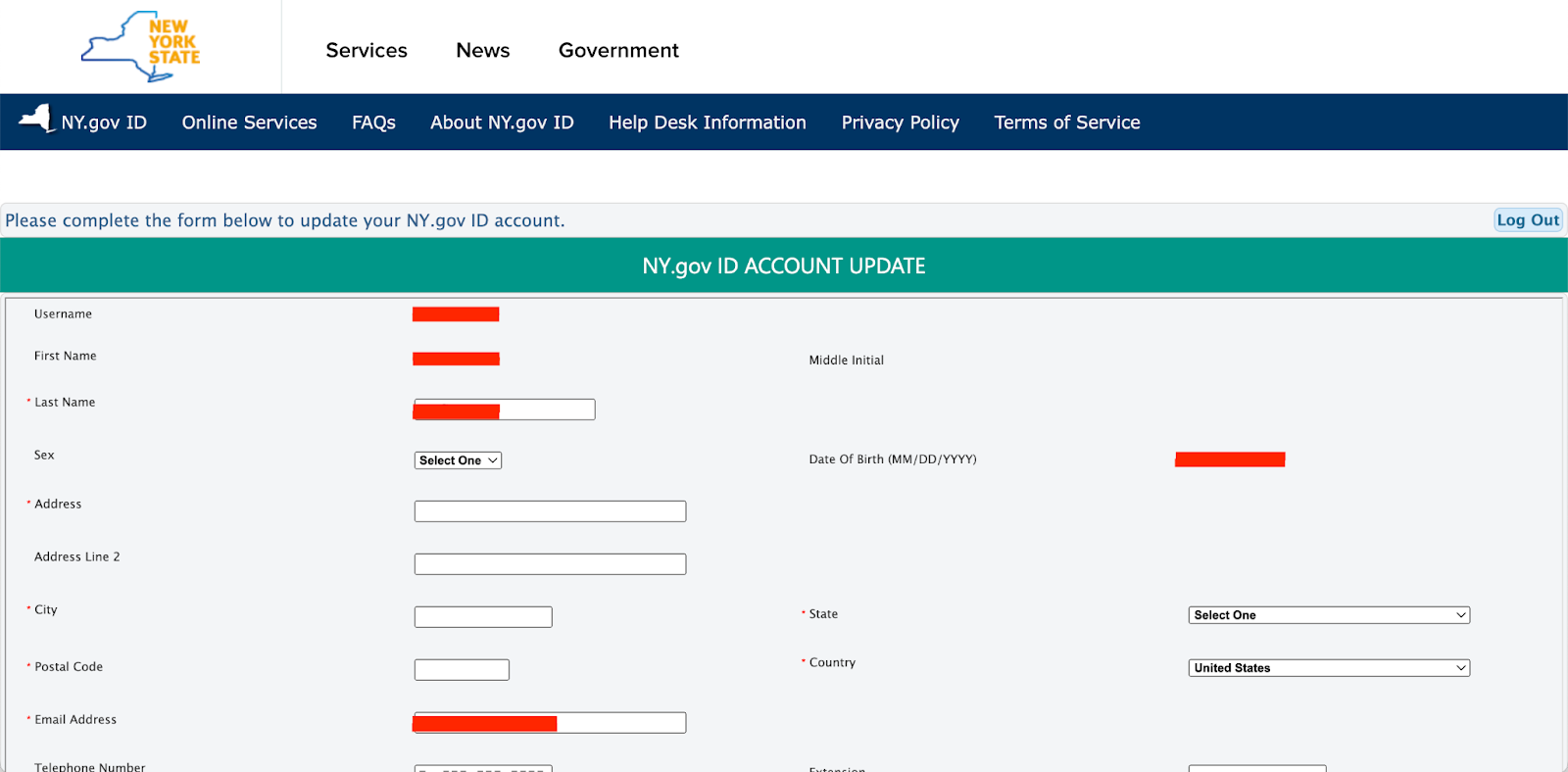Open Online Services page
Screen dimensions: 1568x772
249,122
